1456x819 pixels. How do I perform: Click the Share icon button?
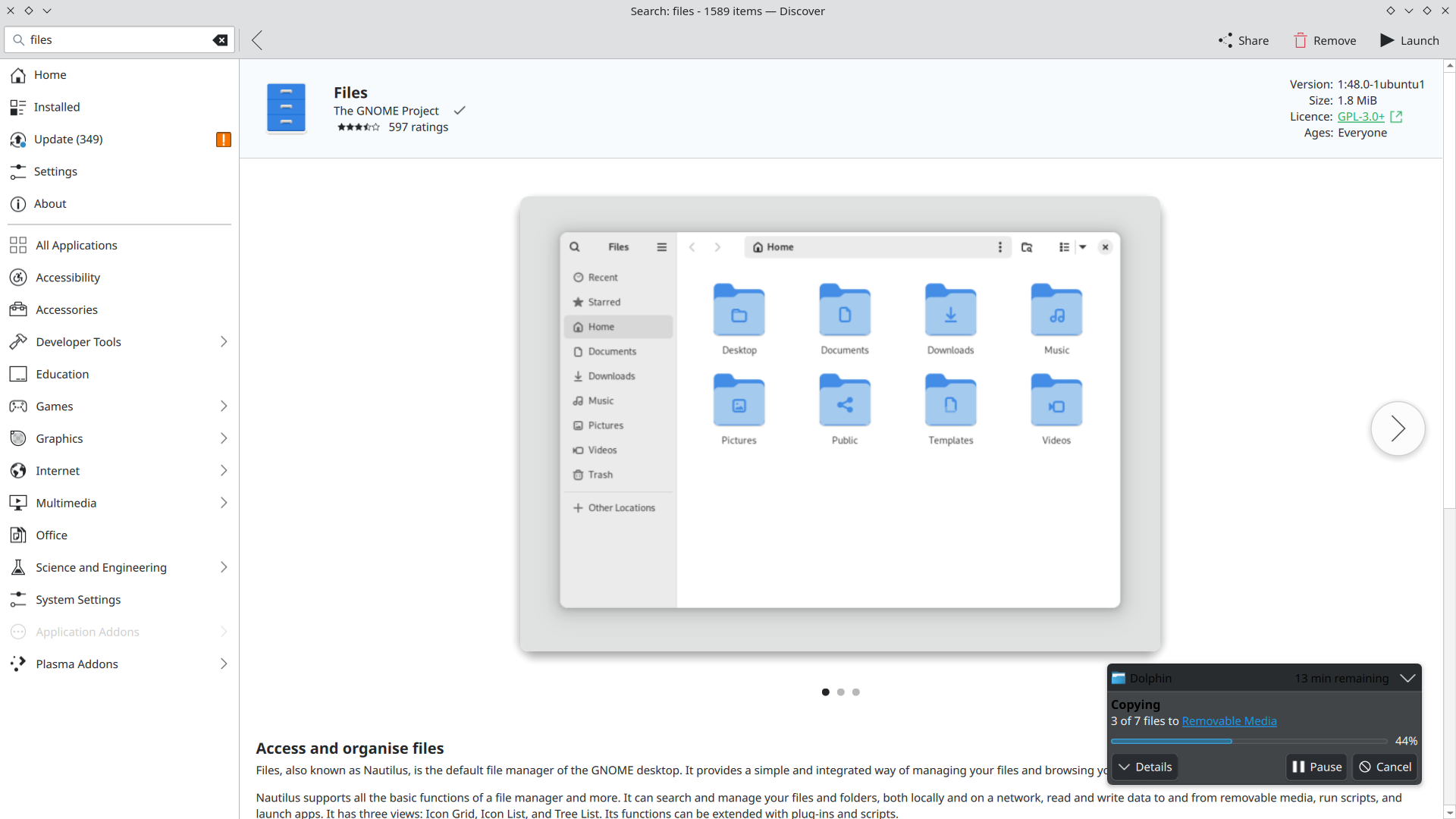tap(1243, 40)
